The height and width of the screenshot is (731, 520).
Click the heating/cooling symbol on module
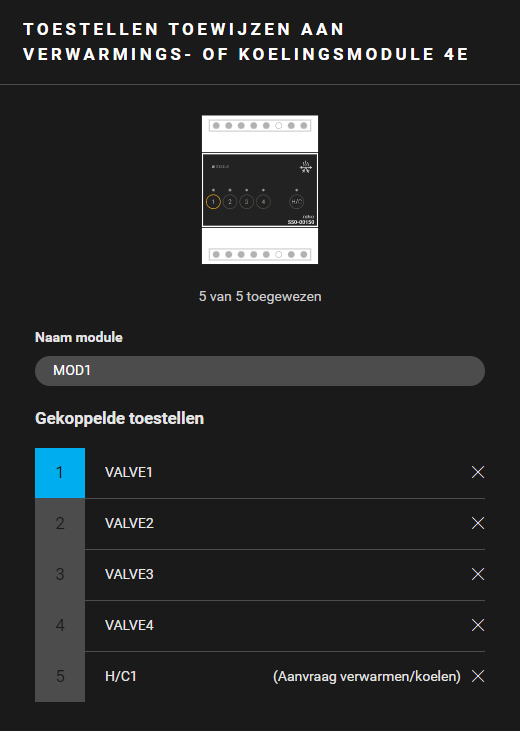306,167
